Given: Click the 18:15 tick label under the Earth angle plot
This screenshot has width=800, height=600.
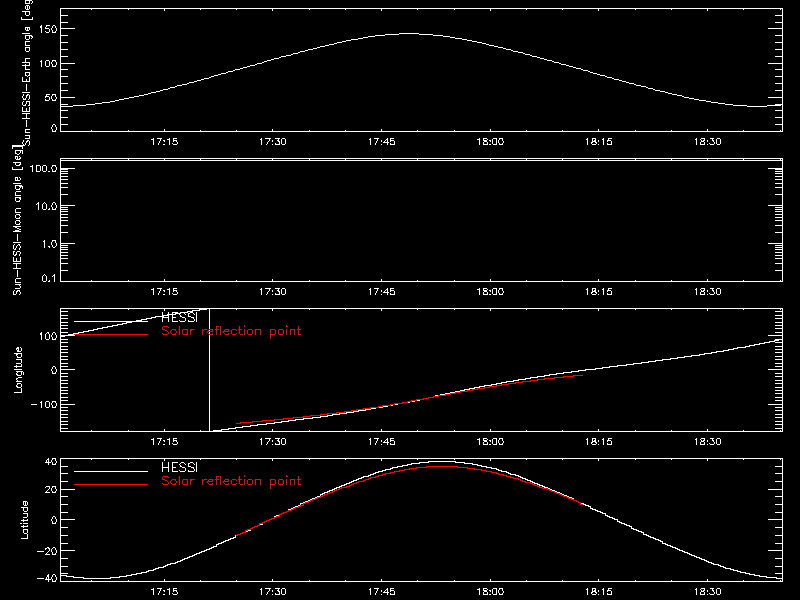Looking at the screenshot, I should tap(598, 141).
